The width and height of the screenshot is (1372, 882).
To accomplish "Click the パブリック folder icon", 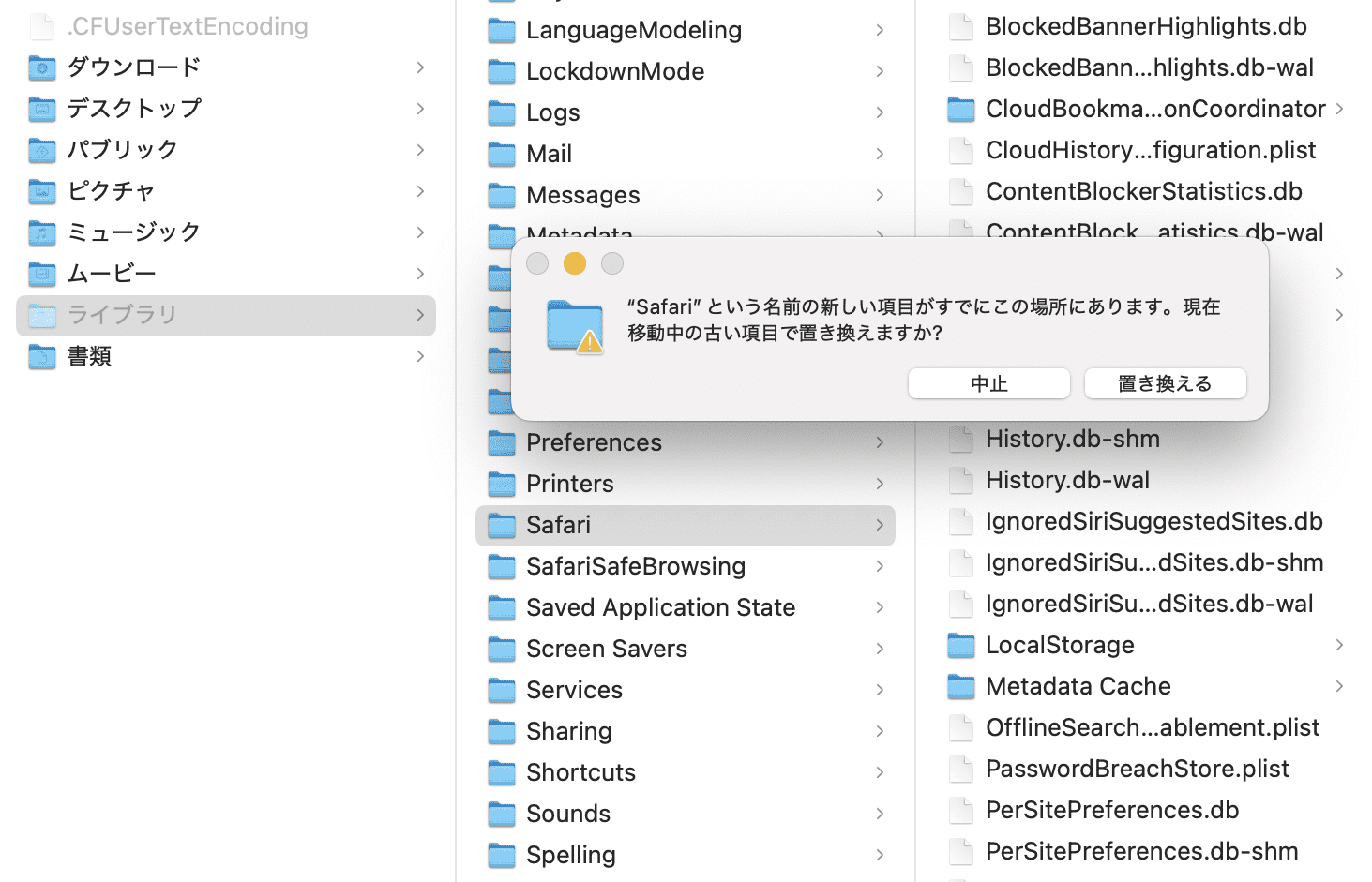I will [42, 150].
